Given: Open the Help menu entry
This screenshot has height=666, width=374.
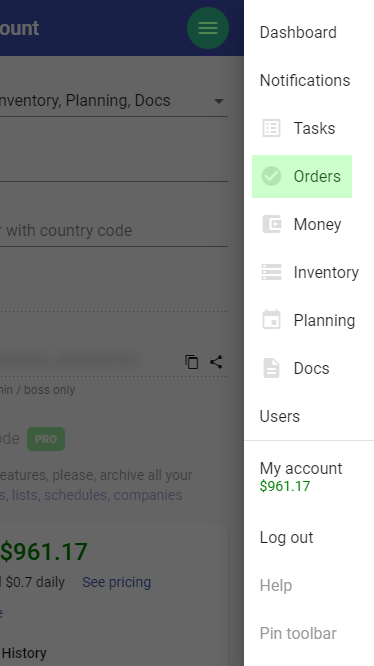Looking at the screenshot, I should [276, 585].
